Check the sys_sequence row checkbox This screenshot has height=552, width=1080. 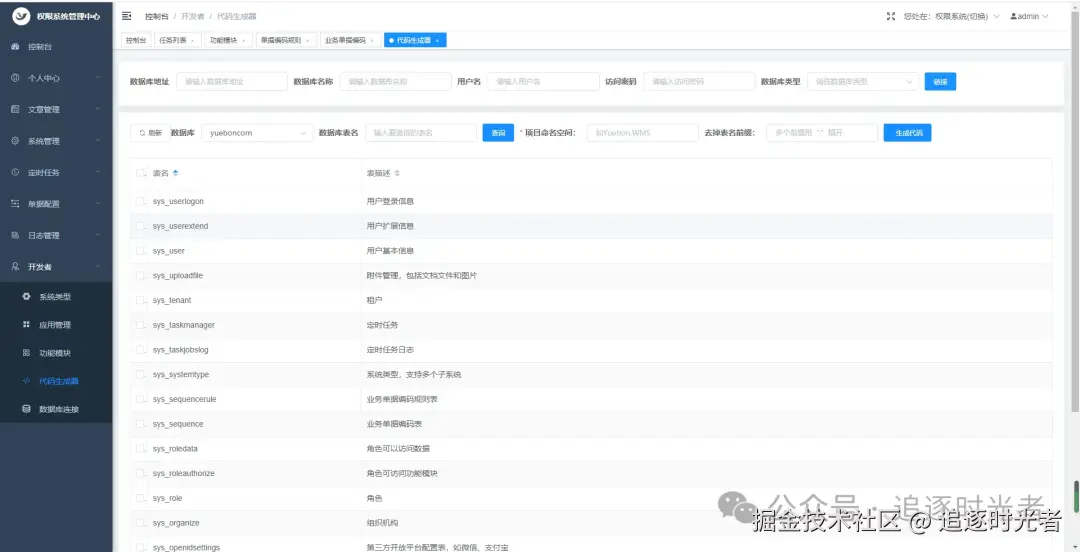(x=141, y=424)
